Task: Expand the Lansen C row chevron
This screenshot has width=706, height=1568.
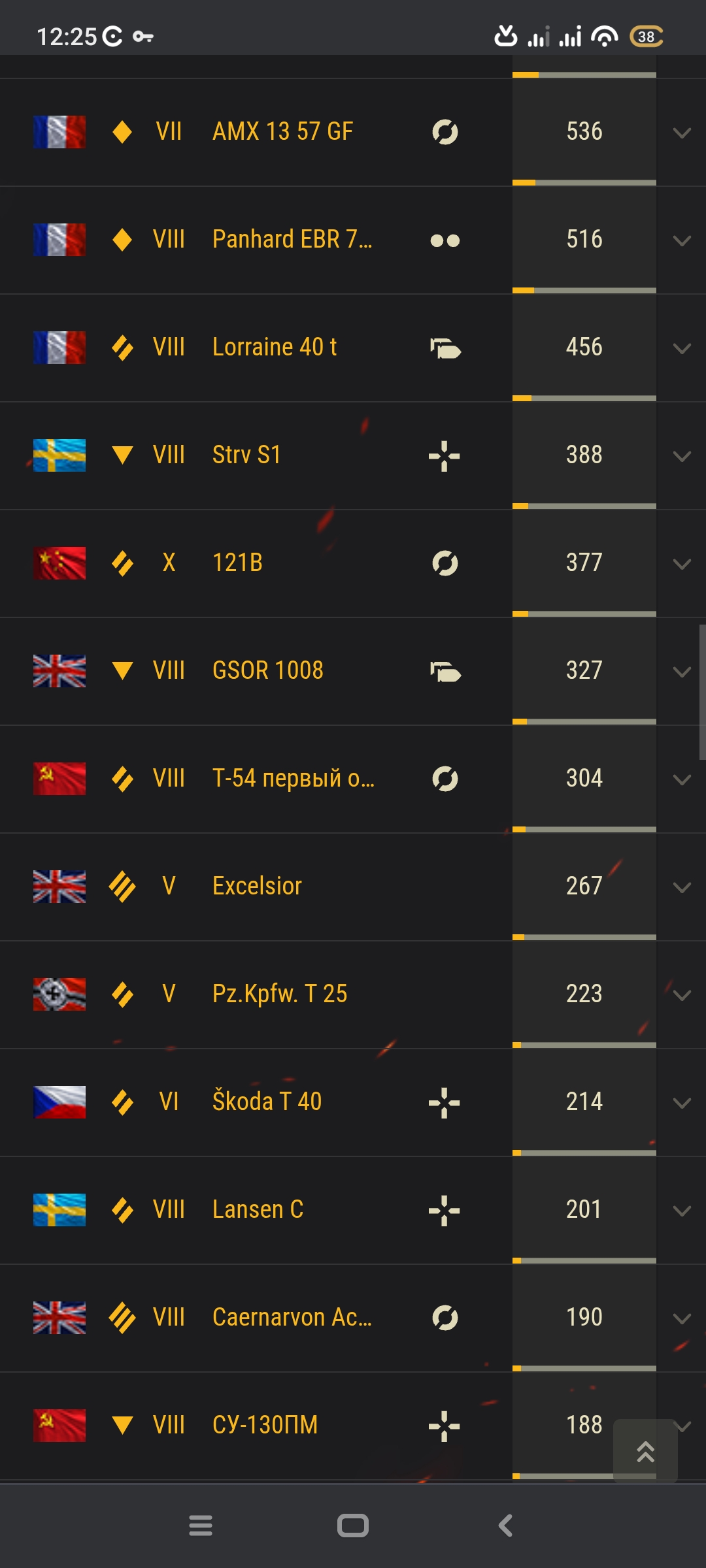Action: tap(682, 1211)
